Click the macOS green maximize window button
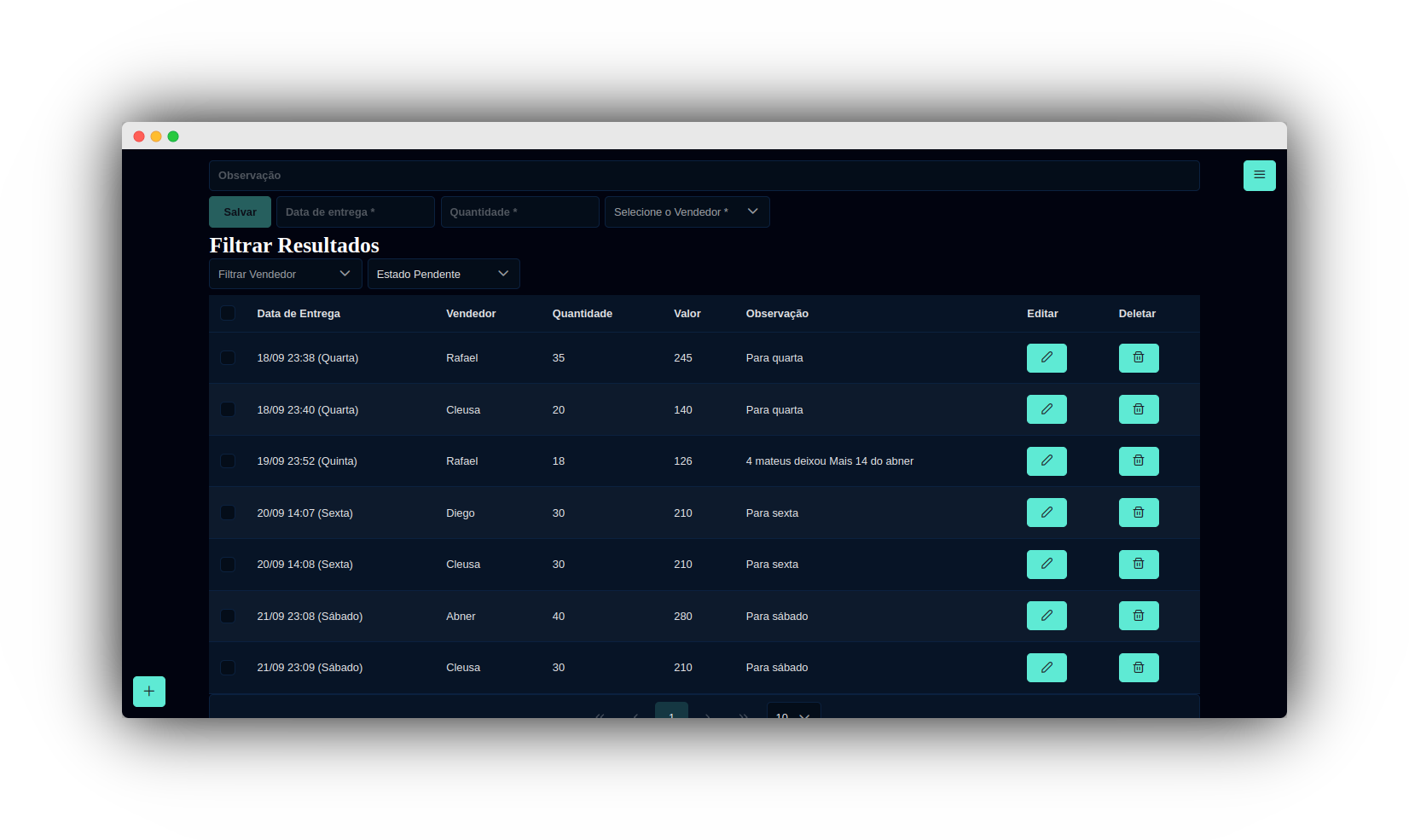Viewport: 1409px width, 840px height. [173, 136]
